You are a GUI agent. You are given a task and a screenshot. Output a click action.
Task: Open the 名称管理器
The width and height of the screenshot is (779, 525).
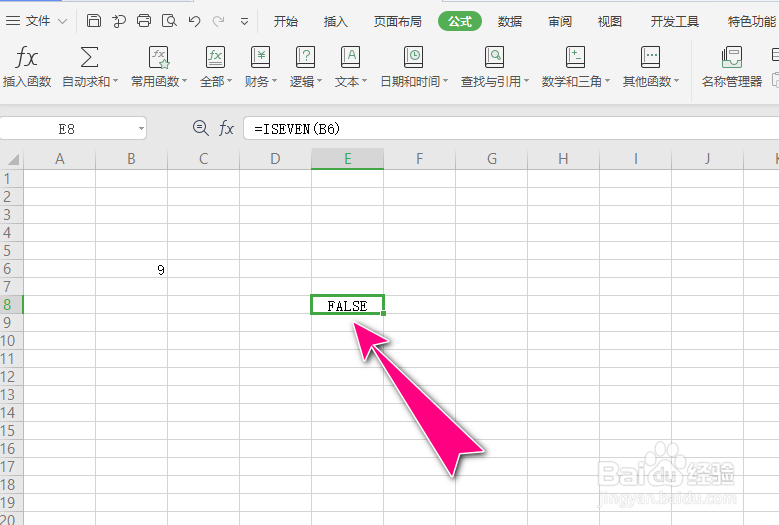pyautogui.click(x=732, y=67)
